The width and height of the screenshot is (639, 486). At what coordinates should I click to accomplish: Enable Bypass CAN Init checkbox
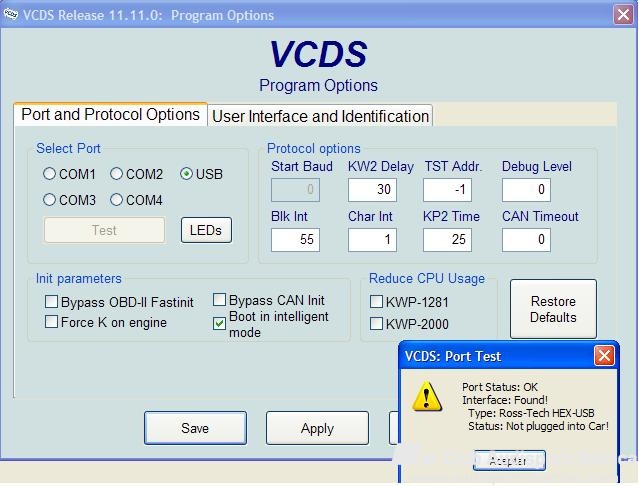[219, 300]
